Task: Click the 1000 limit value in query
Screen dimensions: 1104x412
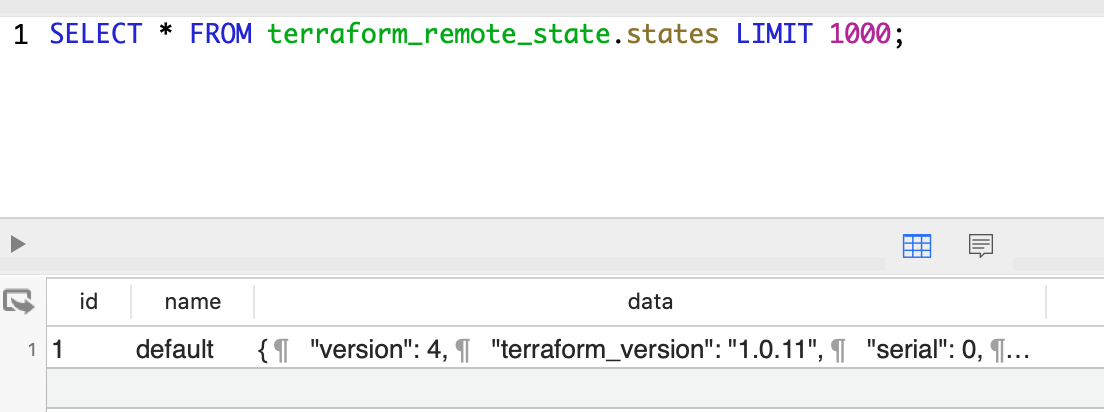Action: [x=860, y=35]
